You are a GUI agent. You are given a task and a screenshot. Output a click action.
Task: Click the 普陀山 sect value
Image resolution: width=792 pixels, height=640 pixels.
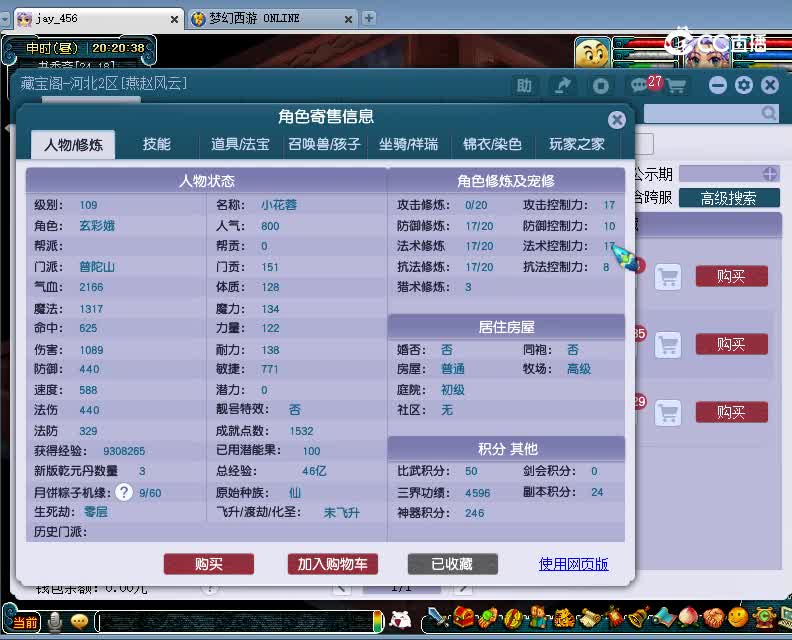97,267
